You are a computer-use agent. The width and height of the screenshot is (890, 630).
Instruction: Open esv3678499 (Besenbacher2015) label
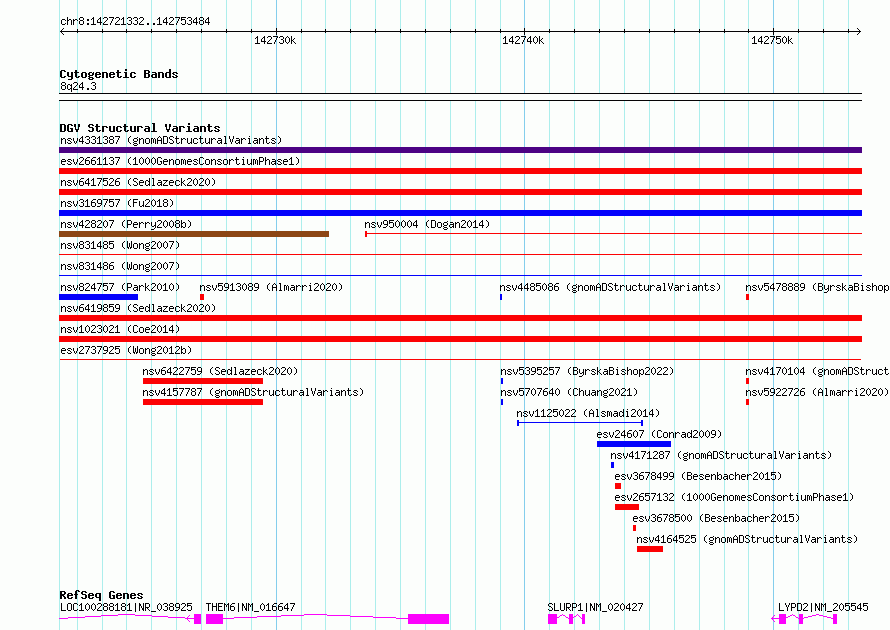(698, 476)
